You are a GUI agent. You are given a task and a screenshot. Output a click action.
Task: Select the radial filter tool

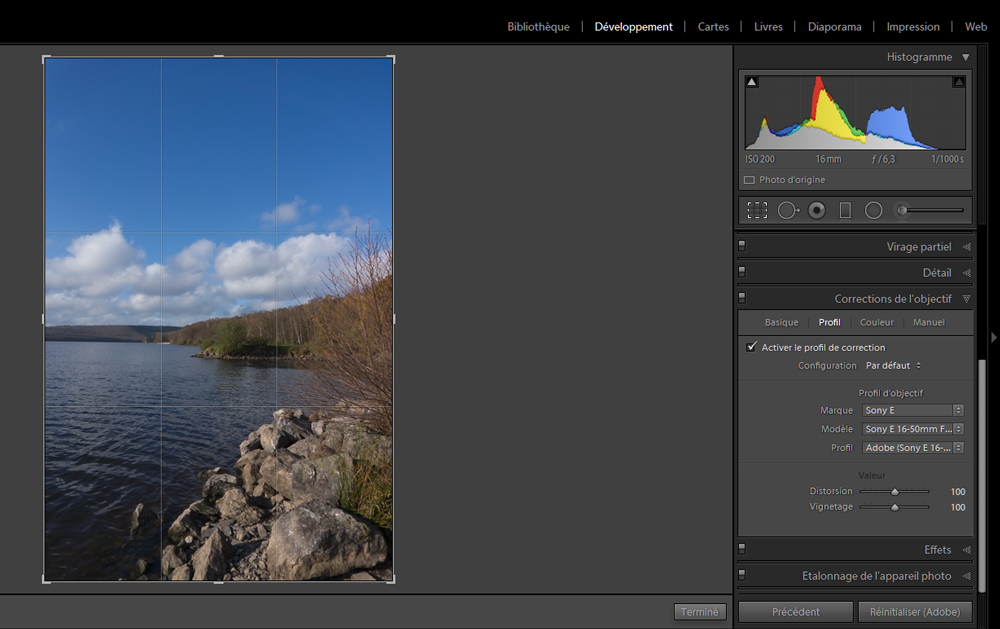click(x=873, y=210)
